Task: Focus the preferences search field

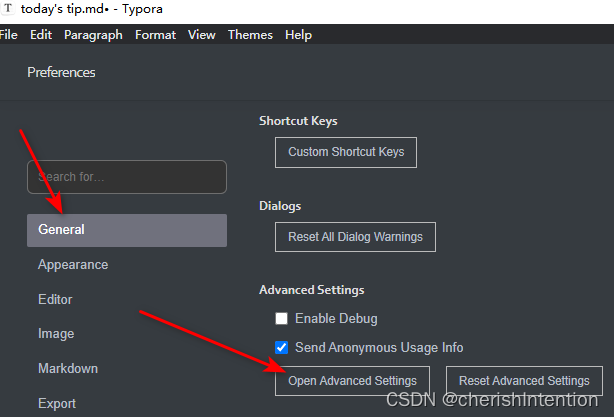Action: point(127,177)
